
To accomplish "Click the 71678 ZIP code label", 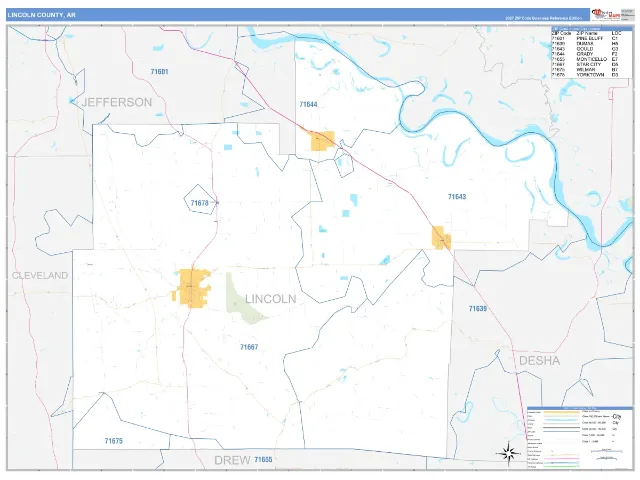I will 200,203.
